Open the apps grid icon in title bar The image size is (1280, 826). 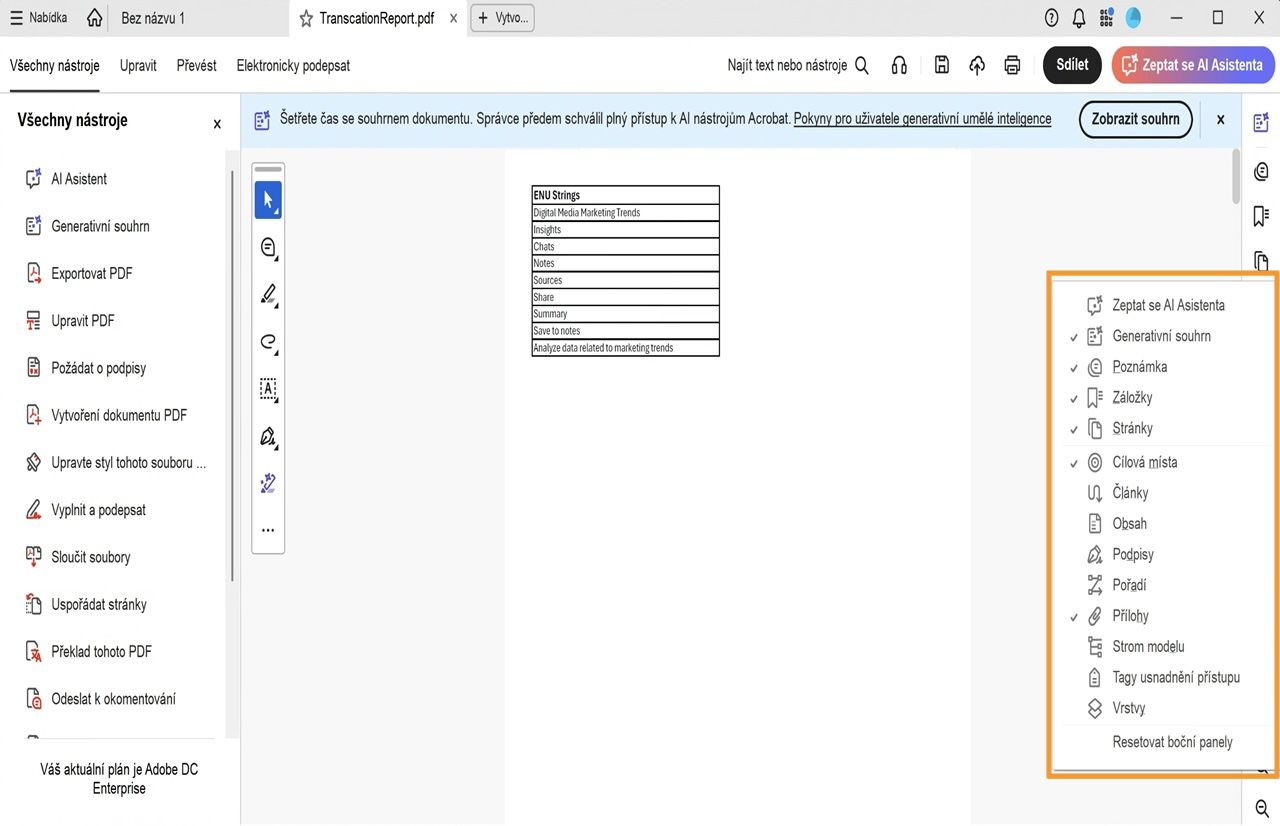coord(1106,18)
